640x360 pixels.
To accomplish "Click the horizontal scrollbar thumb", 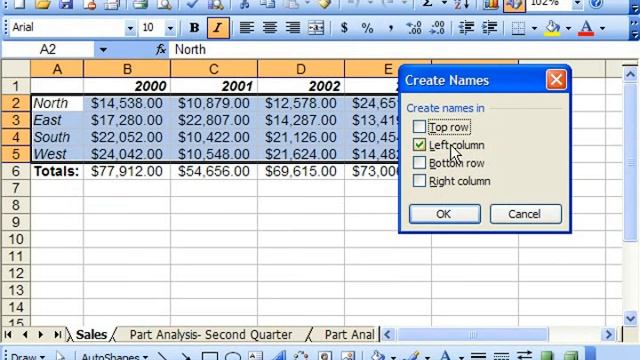I will click(x=473, y=335).
